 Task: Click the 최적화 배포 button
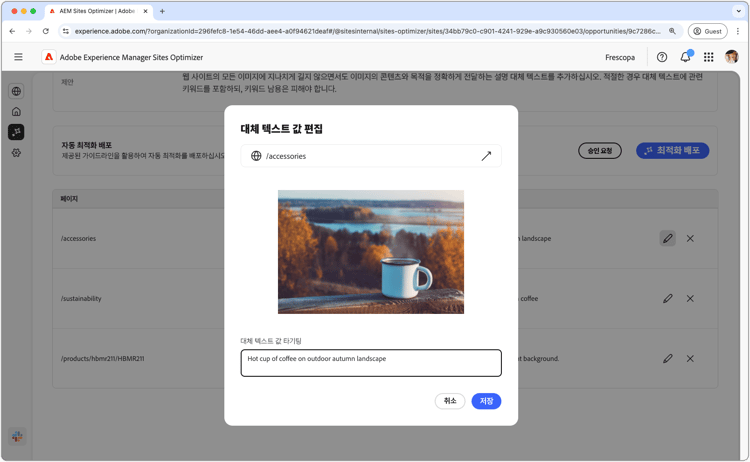(x=673, y=151)
